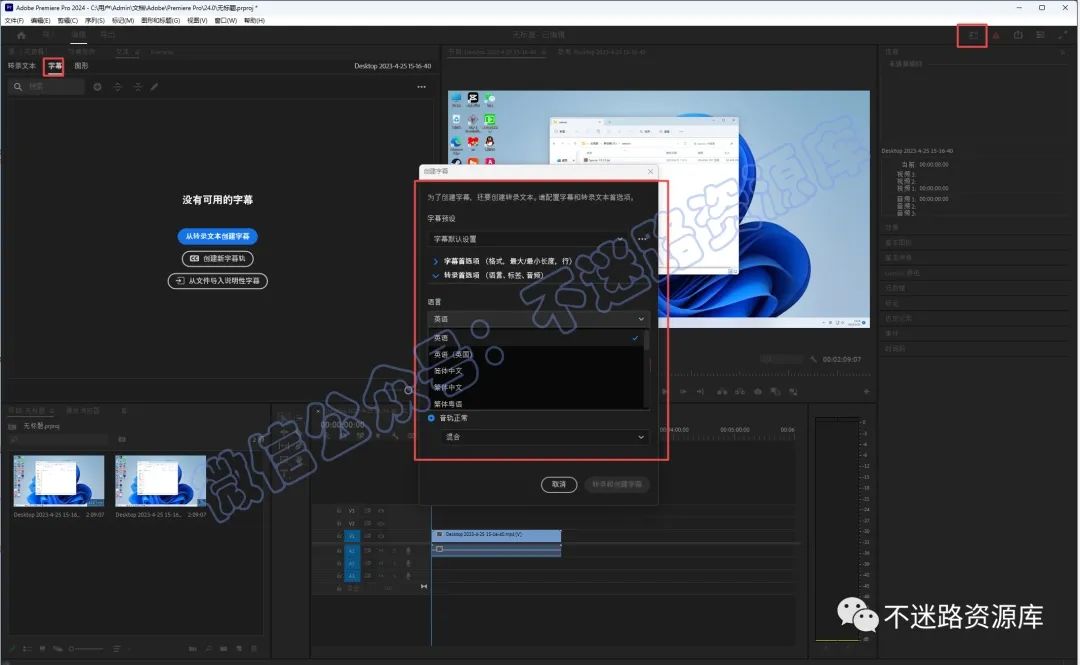Image resolution: width=1080 pixels, height=665 pixels.
Task: Toggle A1 track target button
Action: point(352,551)
